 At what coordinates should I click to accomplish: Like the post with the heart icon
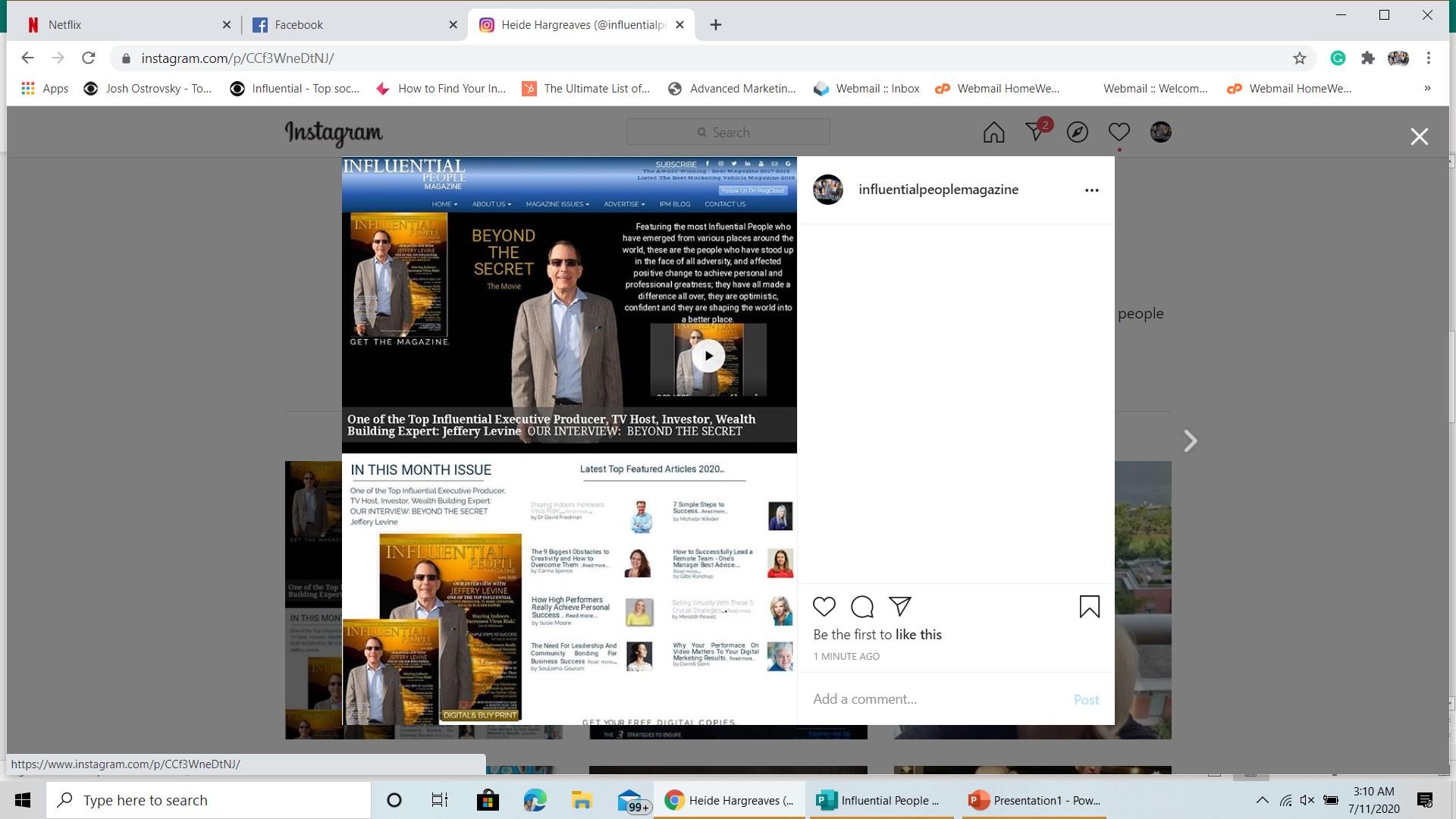pyautogui.click(x=824, y=607)
